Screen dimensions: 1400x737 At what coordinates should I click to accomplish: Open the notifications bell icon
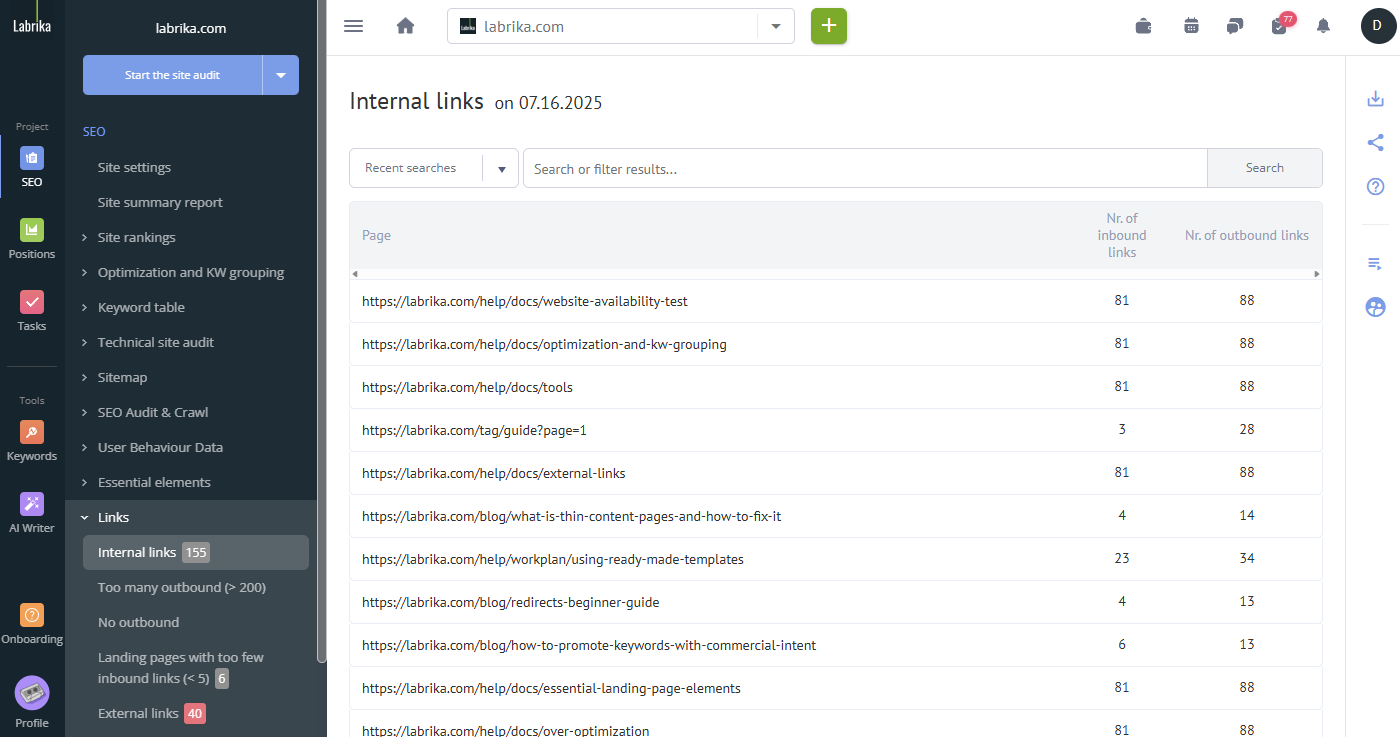pyautogui.click(x=1323, y=26)
